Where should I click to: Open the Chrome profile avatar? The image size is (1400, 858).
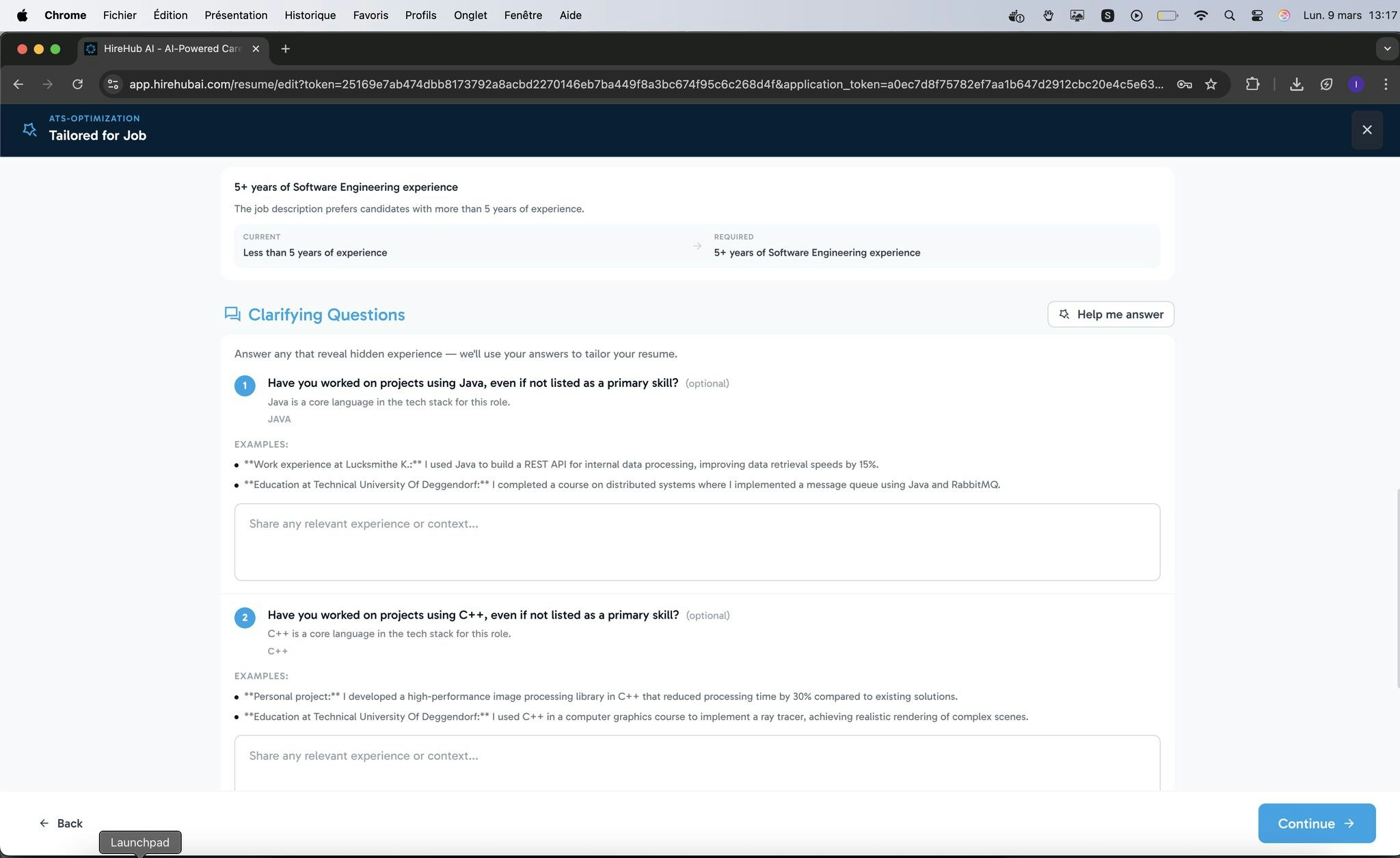(x=1356, y=84)
